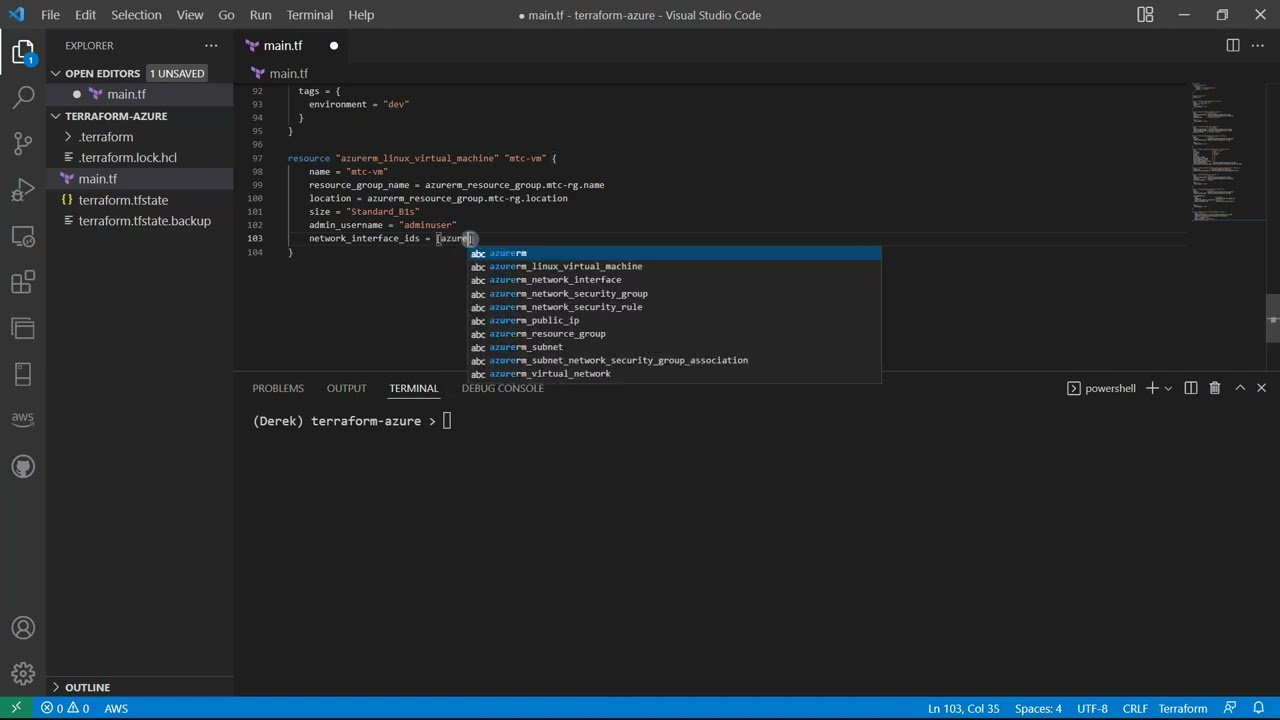Select azurerm_resource_group suggestion
The height and width of the screenshot is (720, 1280).
tap(676, 334)
